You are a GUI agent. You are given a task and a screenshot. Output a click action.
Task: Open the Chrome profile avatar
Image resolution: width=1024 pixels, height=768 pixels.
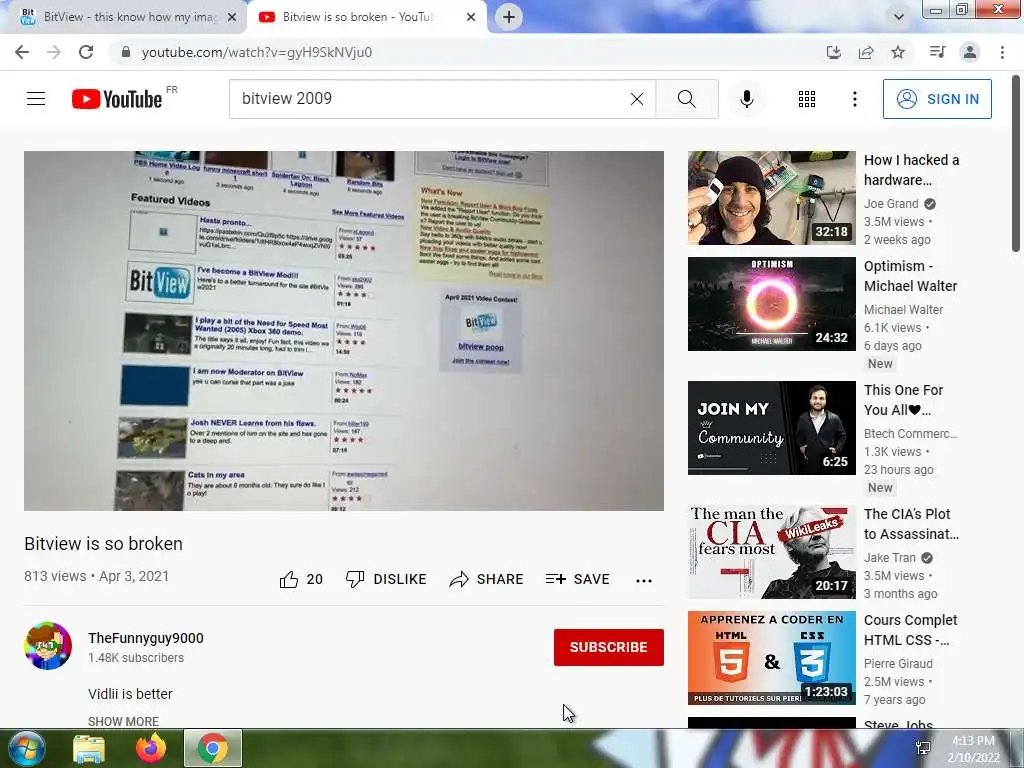(x=970, y=52)
